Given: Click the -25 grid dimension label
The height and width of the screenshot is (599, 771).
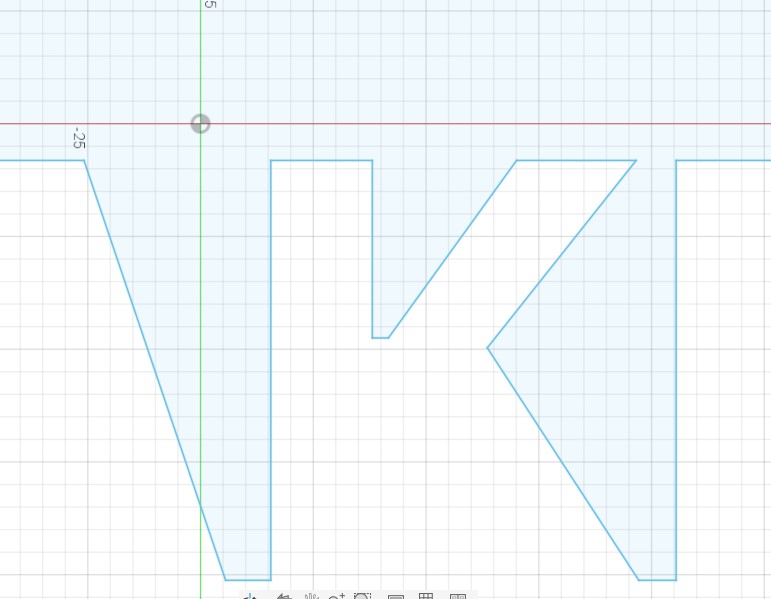Looking at the screenshot, I should click(78, 139).
